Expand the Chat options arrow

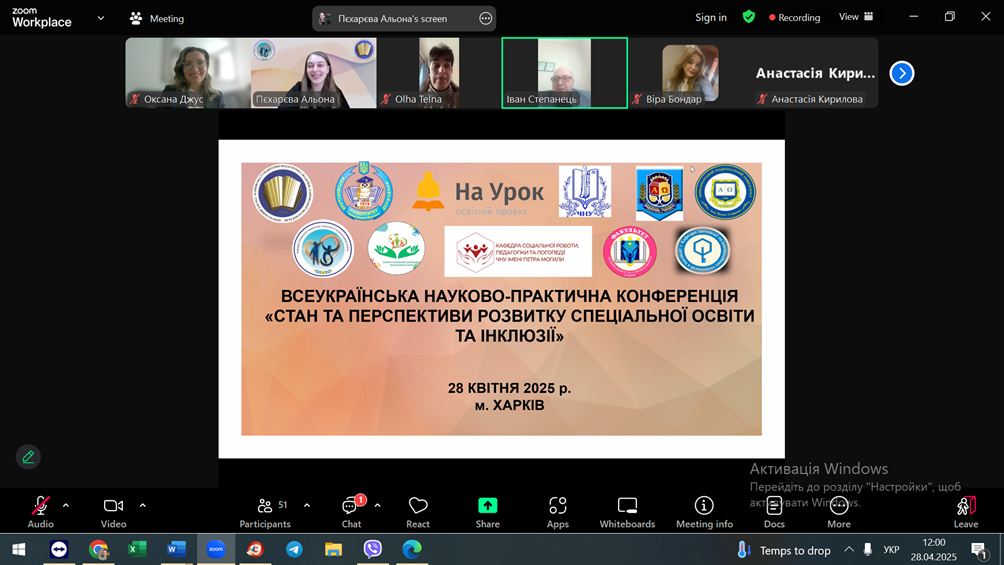coord(377,505)
